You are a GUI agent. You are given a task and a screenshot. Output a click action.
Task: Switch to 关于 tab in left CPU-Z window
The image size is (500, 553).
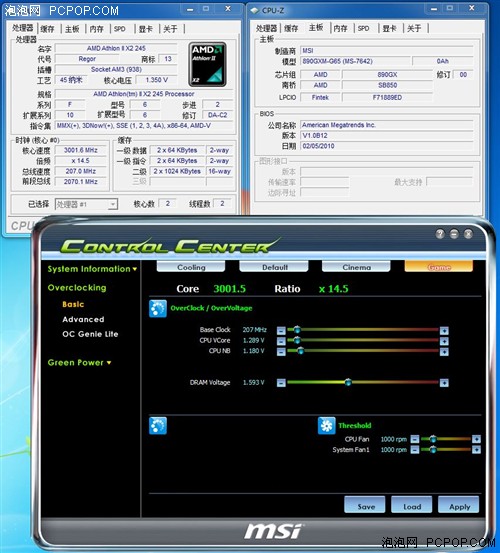(x=170, y=29)
